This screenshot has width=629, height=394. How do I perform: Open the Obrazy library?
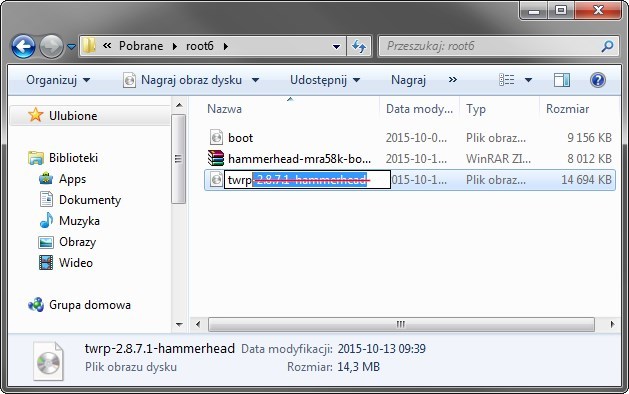click(x=77, y=242)
